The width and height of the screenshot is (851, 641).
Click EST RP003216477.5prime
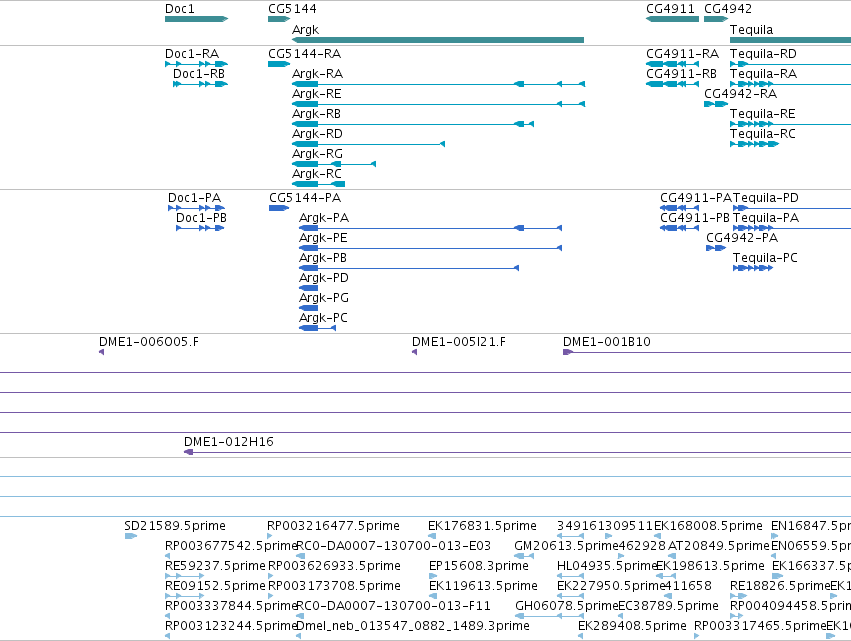point(333,526)
